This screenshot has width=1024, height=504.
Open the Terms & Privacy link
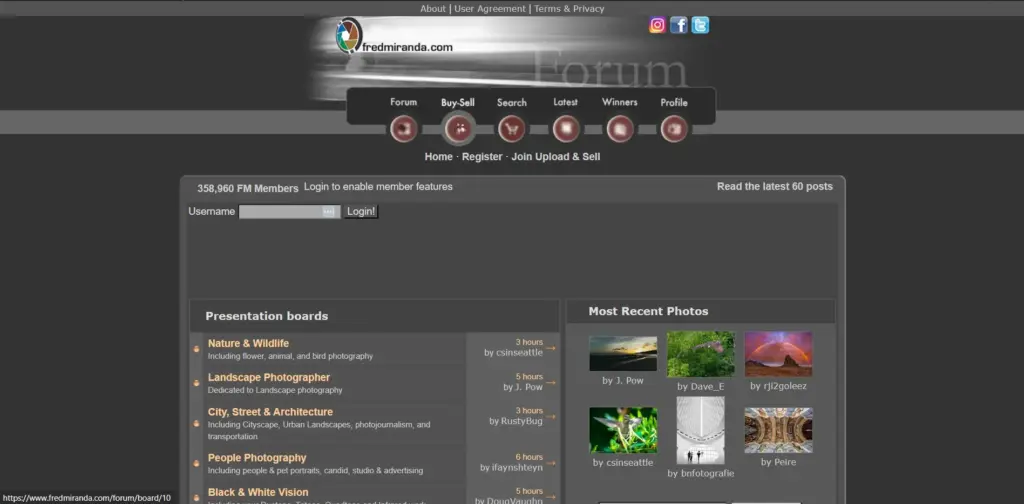[x=569, y=8]
